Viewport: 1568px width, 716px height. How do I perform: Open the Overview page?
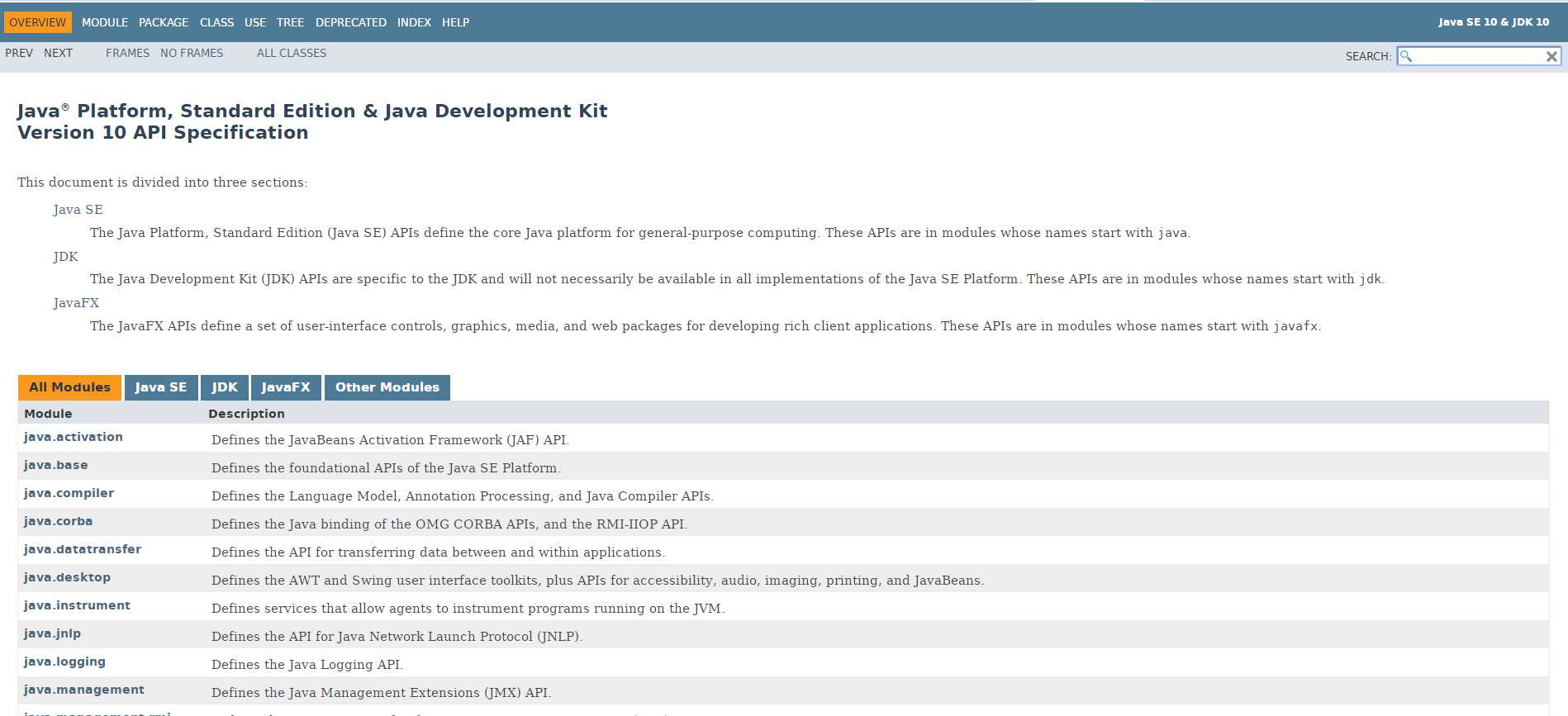coord(37,22)
